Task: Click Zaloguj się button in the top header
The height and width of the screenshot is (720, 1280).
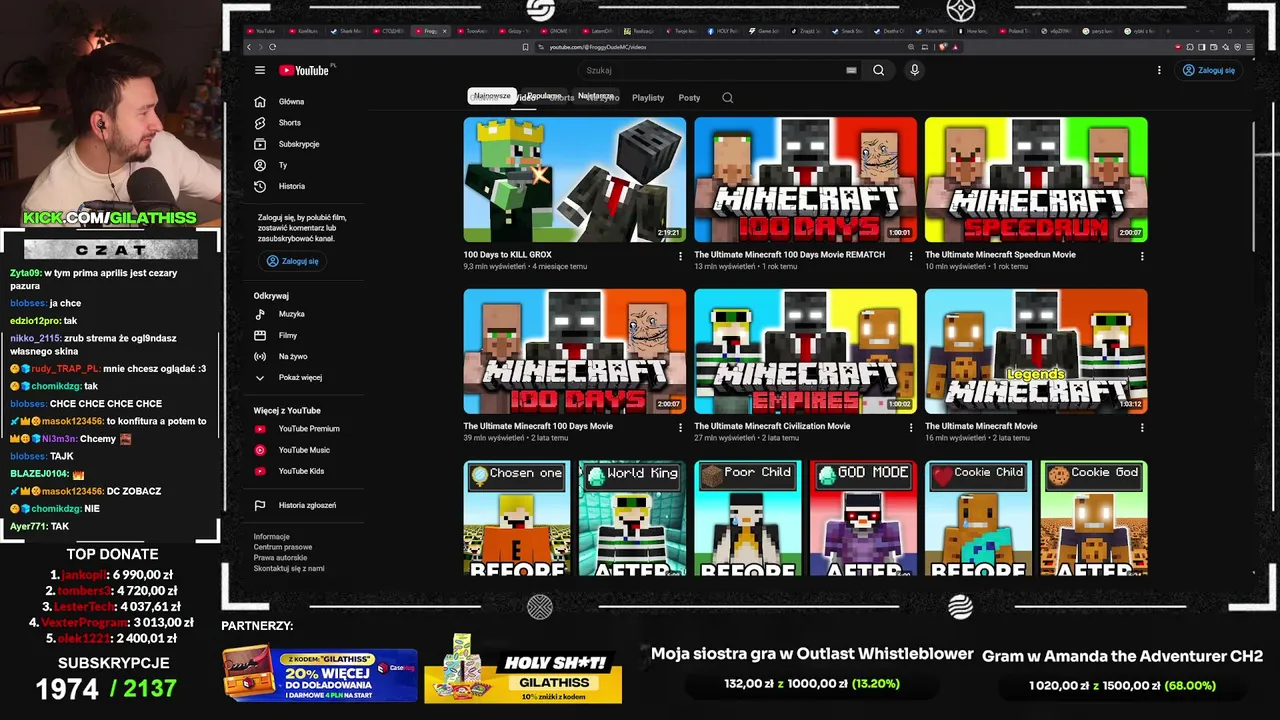Action: coord(1208,70)
